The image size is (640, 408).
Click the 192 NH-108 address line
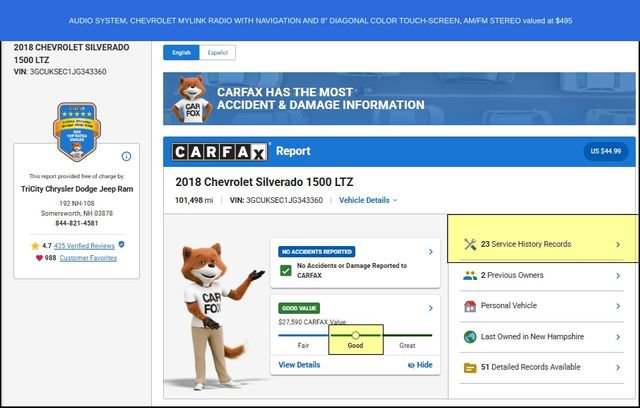click(x=77, y=203)
